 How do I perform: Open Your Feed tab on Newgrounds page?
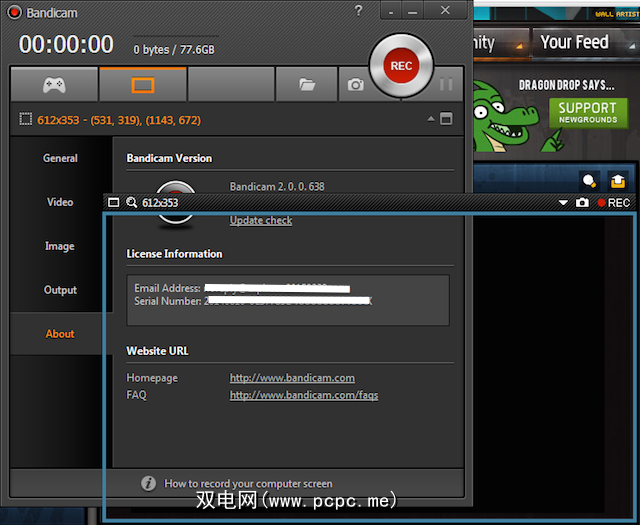575,42
